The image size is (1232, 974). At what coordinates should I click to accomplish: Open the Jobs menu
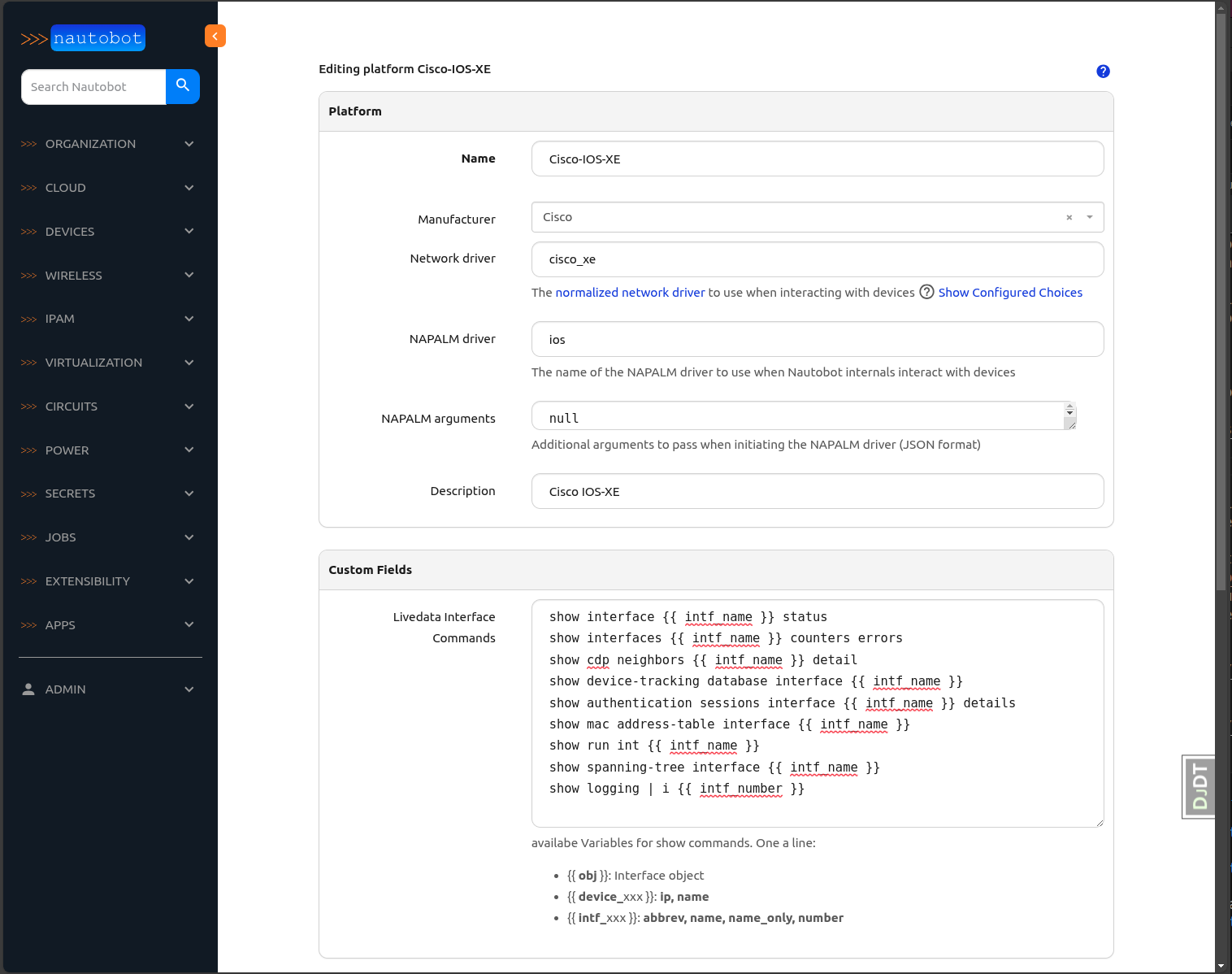[x=110, y=537]
